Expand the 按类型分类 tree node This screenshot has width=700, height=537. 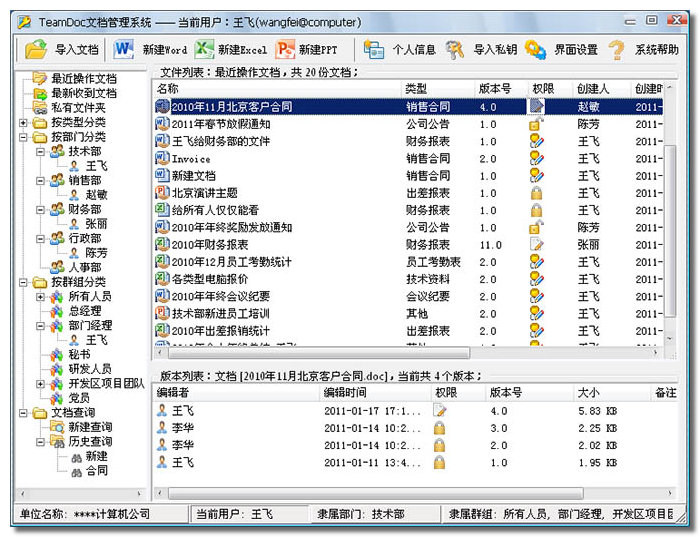point(24,123)
